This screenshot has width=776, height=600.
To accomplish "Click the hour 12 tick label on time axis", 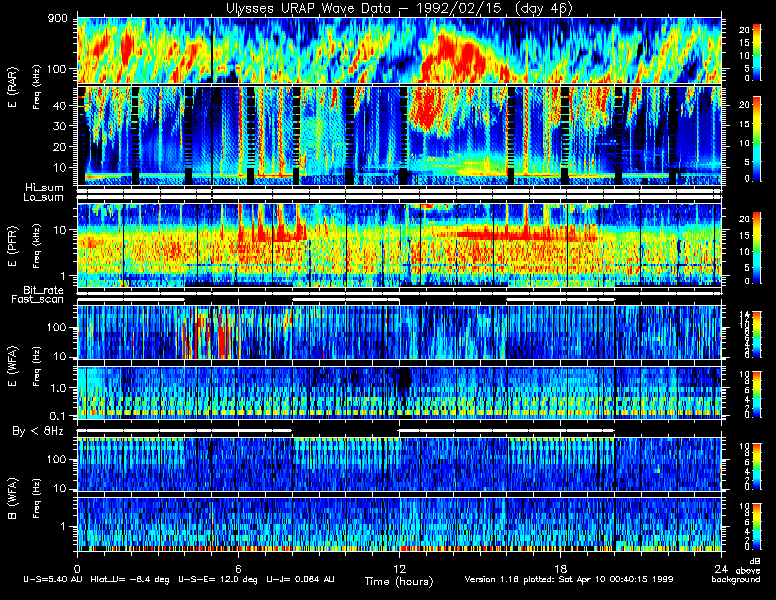I will [x=399, y=569].
